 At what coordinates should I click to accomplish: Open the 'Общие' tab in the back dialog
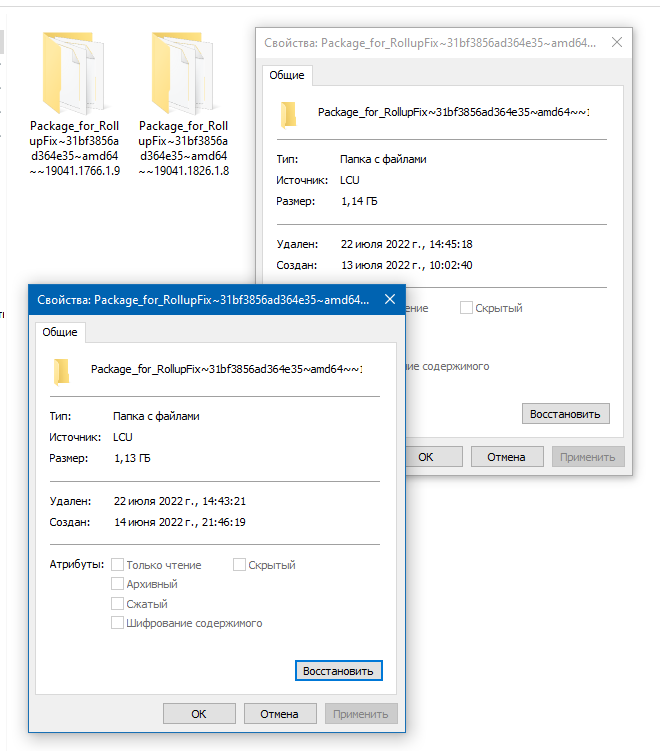click(x=287, y=75)
